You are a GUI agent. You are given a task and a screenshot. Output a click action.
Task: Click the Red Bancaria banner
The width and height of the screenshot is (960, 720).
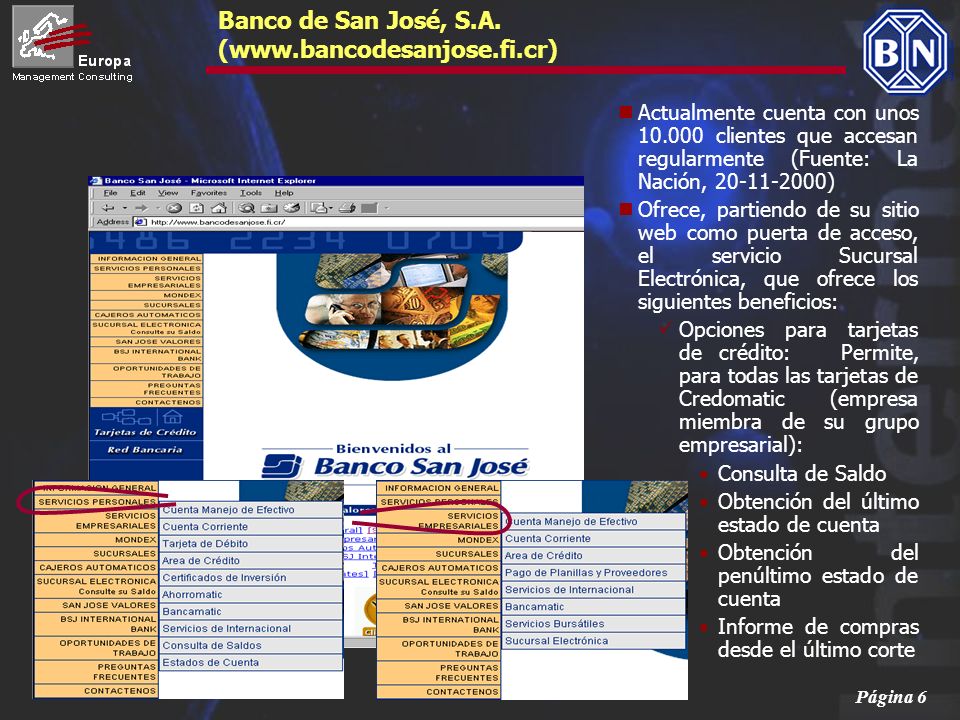click(x=145, y=450)
